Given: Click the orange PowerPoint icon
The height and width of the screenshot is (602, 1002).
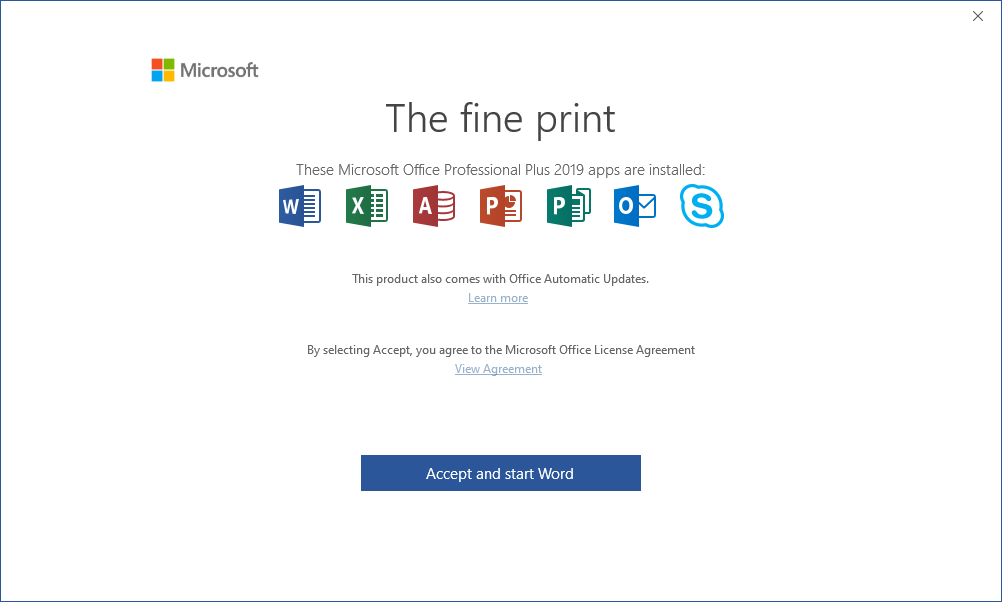Looking at the screenshot, I should [x=501, y=207].
